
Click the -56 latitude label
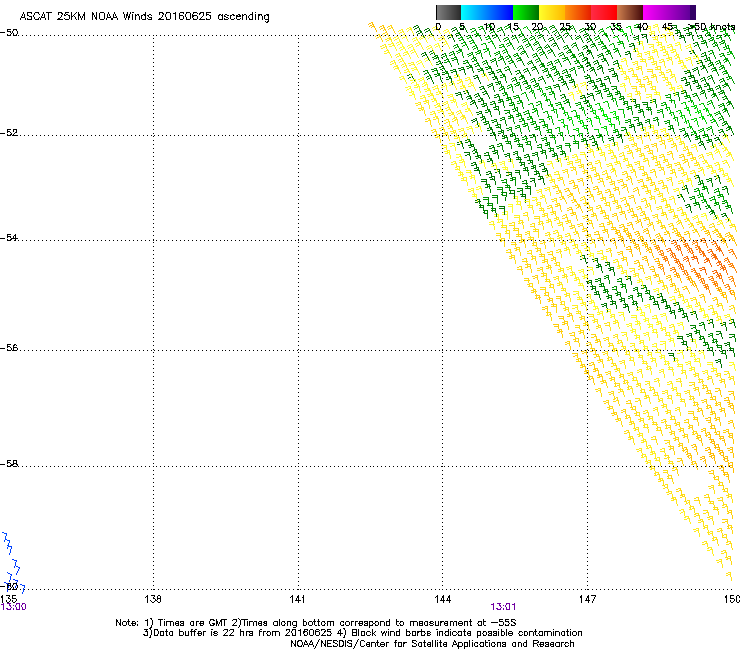coord(9,347)
